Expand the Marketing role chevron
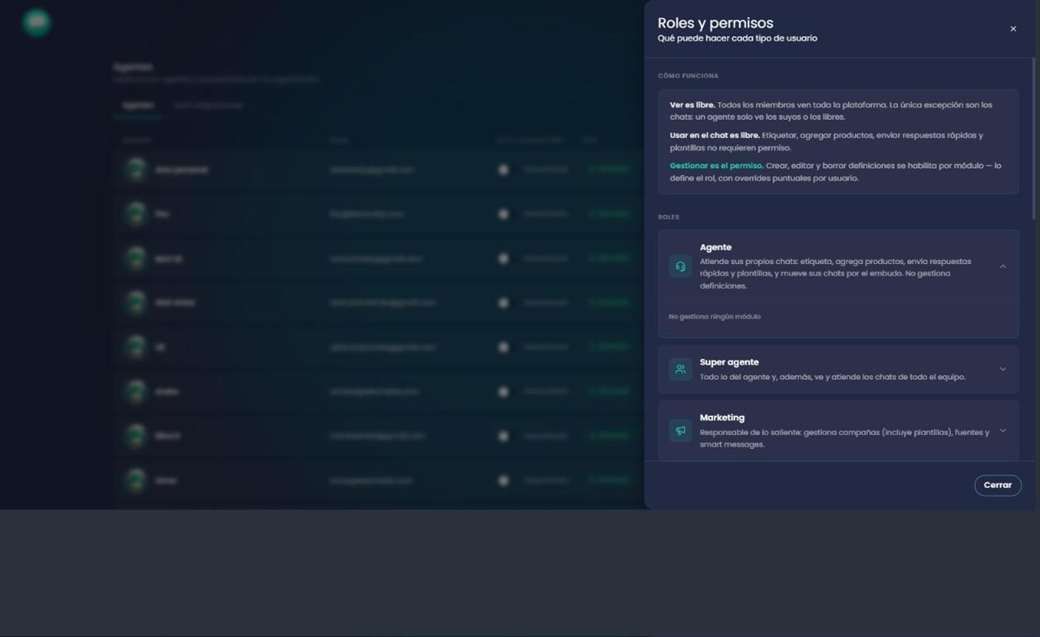The image size is (1040, 637). [1003, 430]
